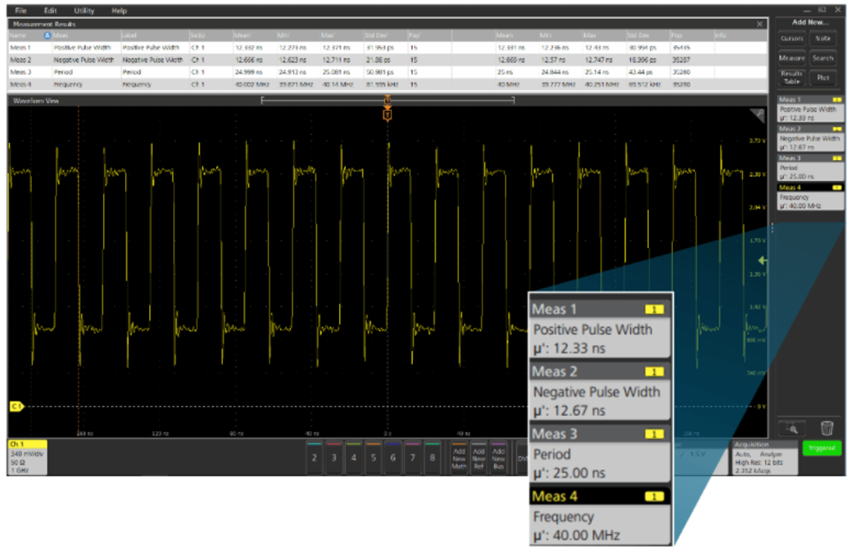
Task: Click the Add New Ref icon
Action: (478, 458)
